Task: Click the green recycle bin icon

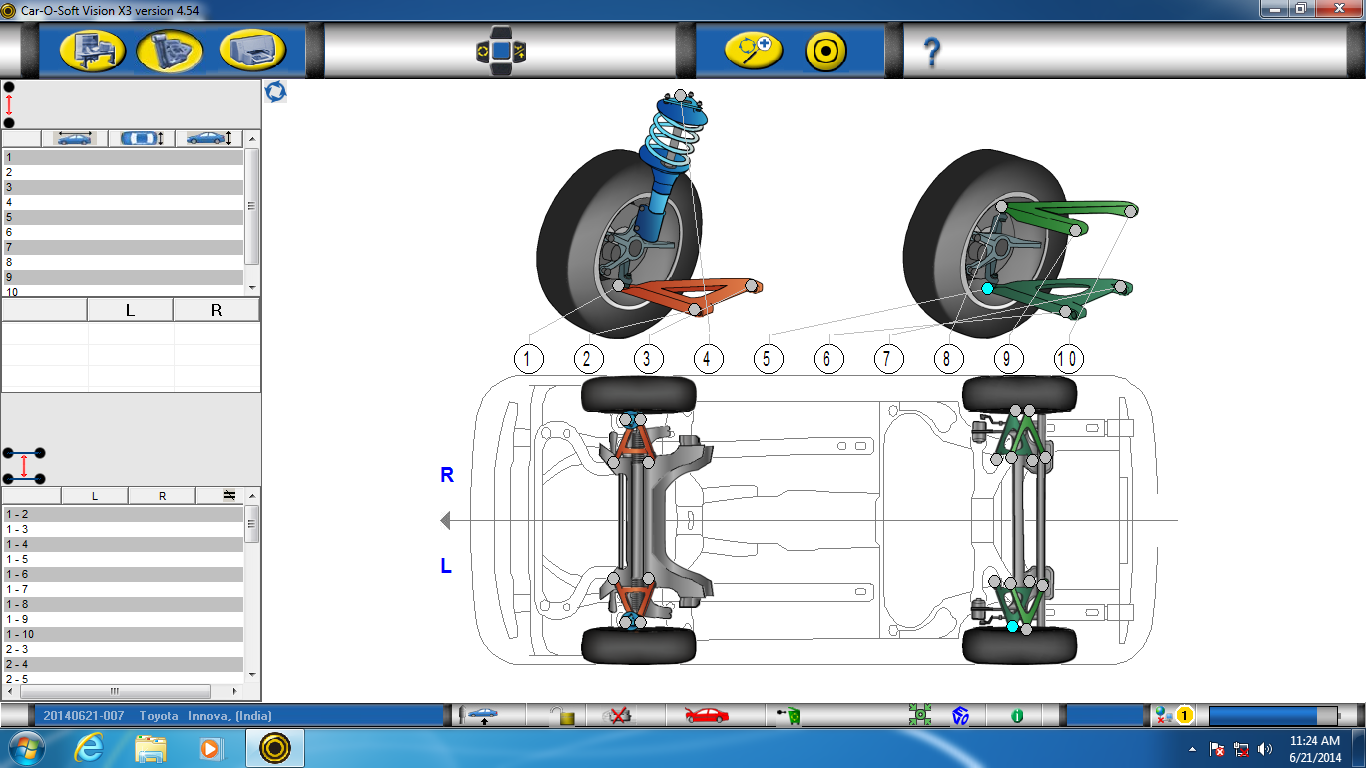Action: pyautogui.click(x=790, y=715)
